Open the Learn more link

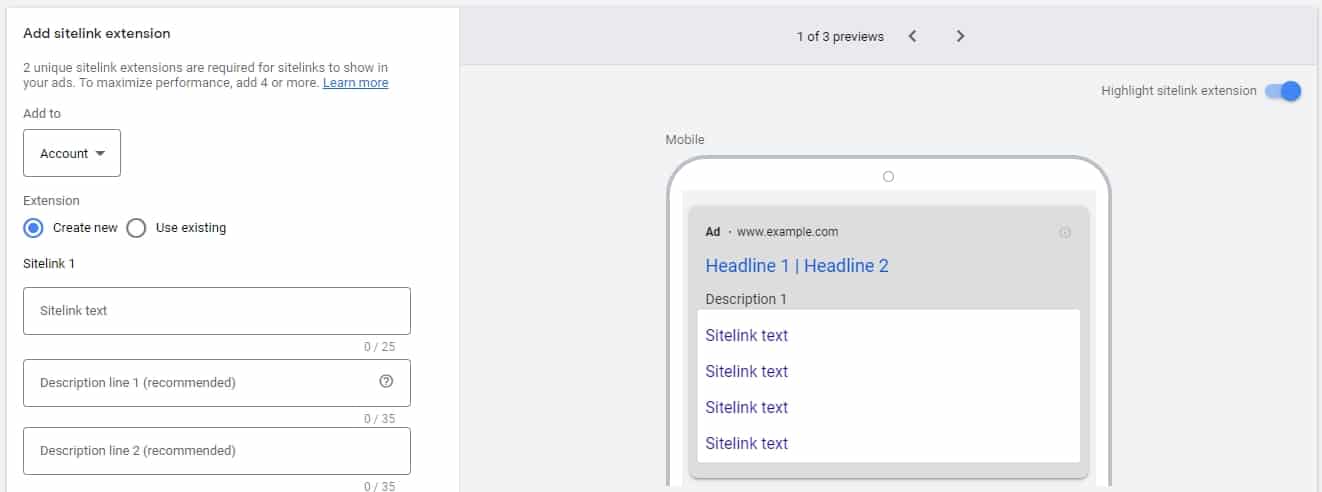click(x=355, y=83)
